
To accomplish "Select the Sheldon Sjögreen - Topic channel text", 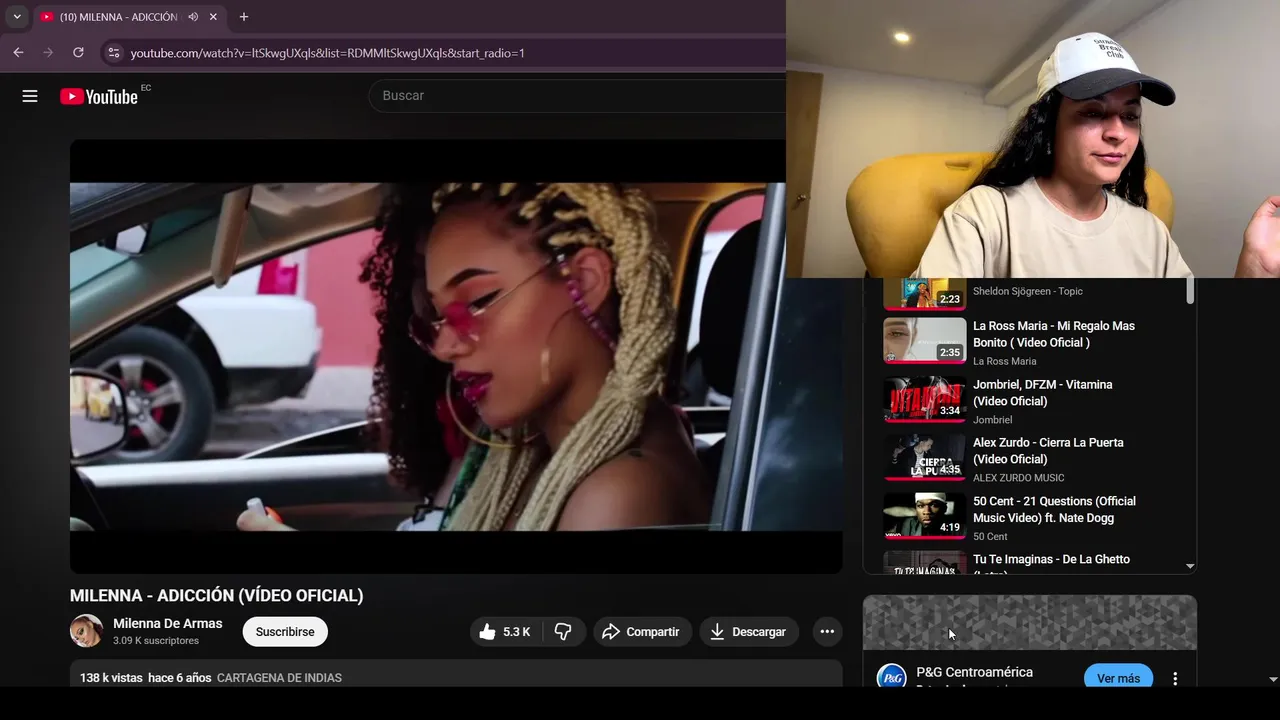I will tap(1028, 291).
